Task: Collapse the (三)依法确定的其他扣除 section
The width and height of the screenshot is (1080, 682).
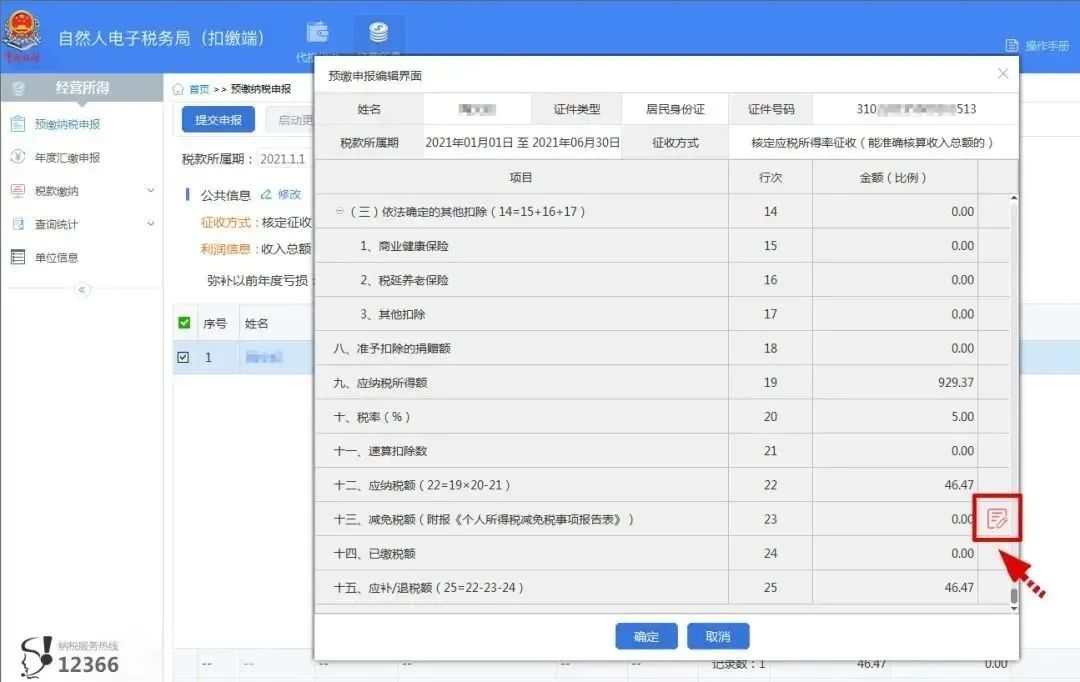Action: [x=340, y=211]
